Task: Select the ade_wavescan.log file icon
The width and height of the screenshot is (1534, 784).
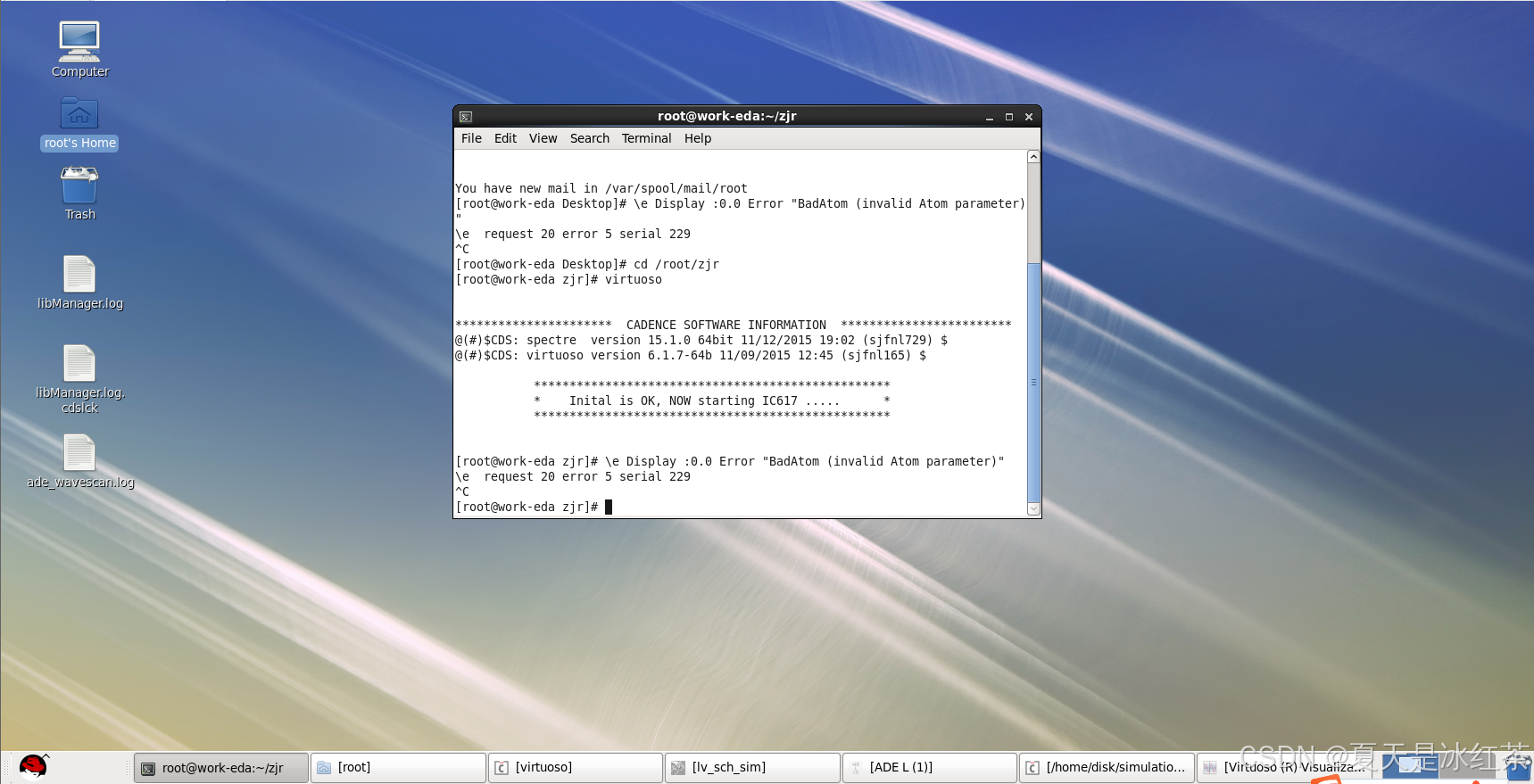Action: 79,452
